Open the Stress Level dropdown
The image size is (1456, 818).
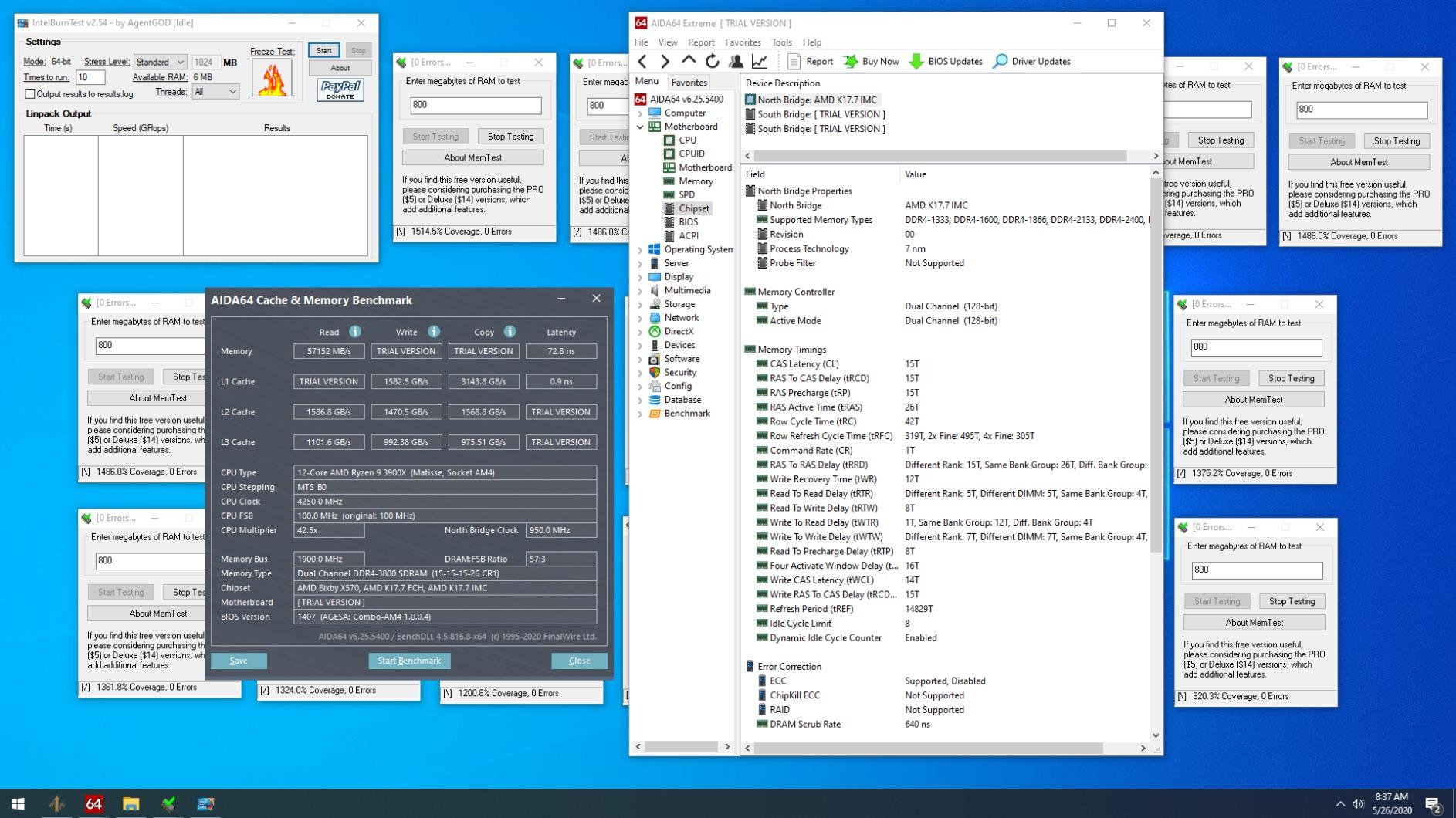coord(161,63)
